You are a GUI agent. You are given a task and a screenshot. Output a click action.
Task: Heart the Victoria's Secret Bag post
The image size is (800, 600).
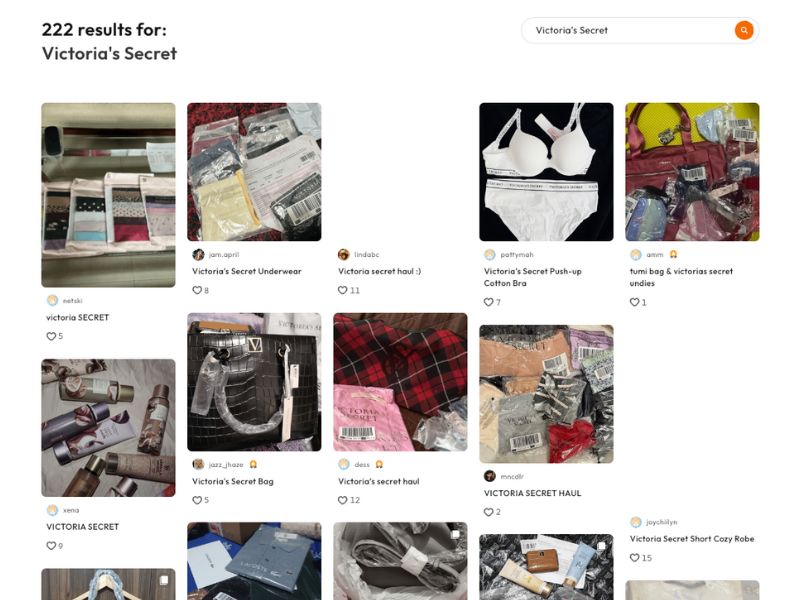tap(197, 500)
